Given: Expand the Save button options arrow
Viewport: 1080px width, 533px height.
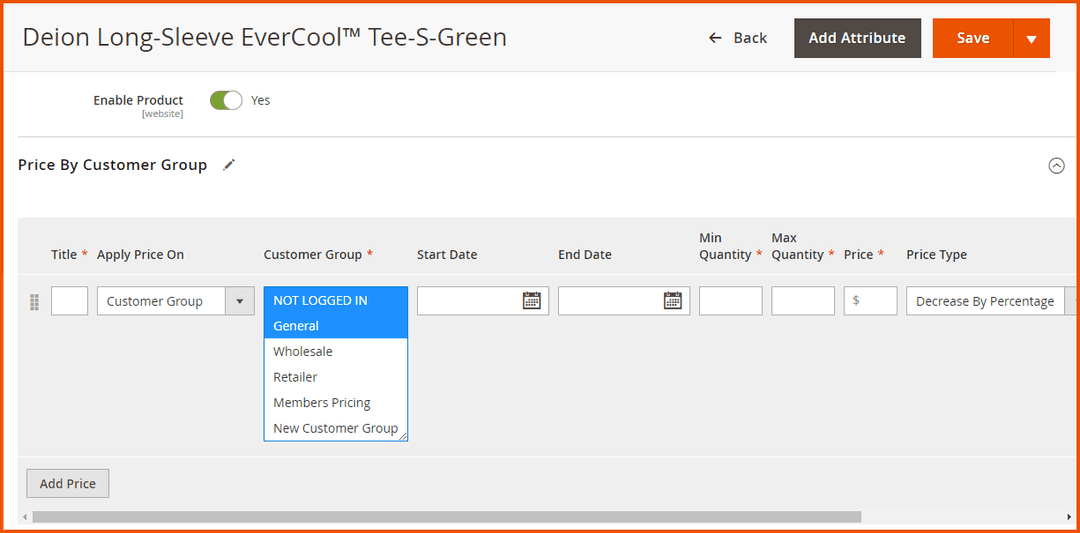Looking at the screenshot, I should 1031,39.
